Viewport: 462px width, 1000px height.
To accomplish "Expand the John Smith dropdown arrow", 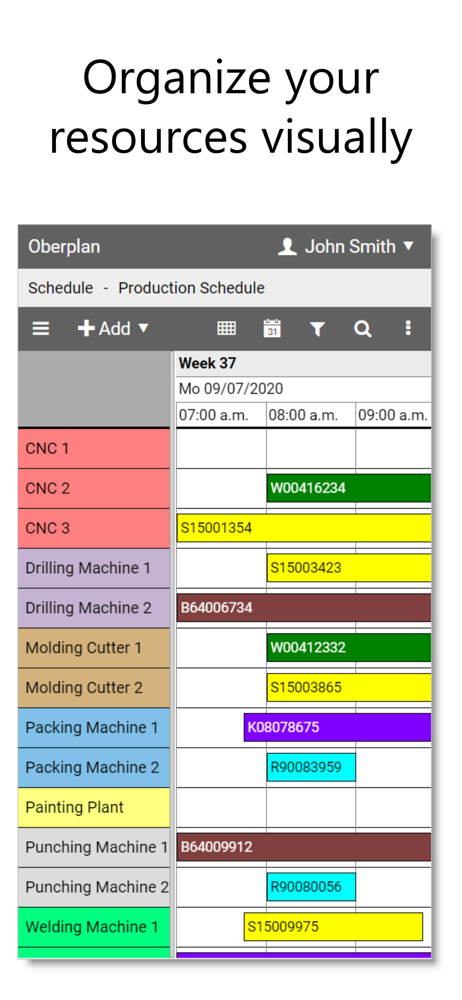I will (x=409, y=246).
